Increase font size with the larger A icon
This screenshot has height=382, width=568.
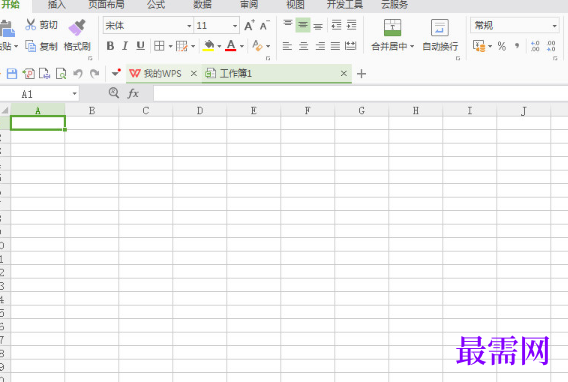(249, 26)
